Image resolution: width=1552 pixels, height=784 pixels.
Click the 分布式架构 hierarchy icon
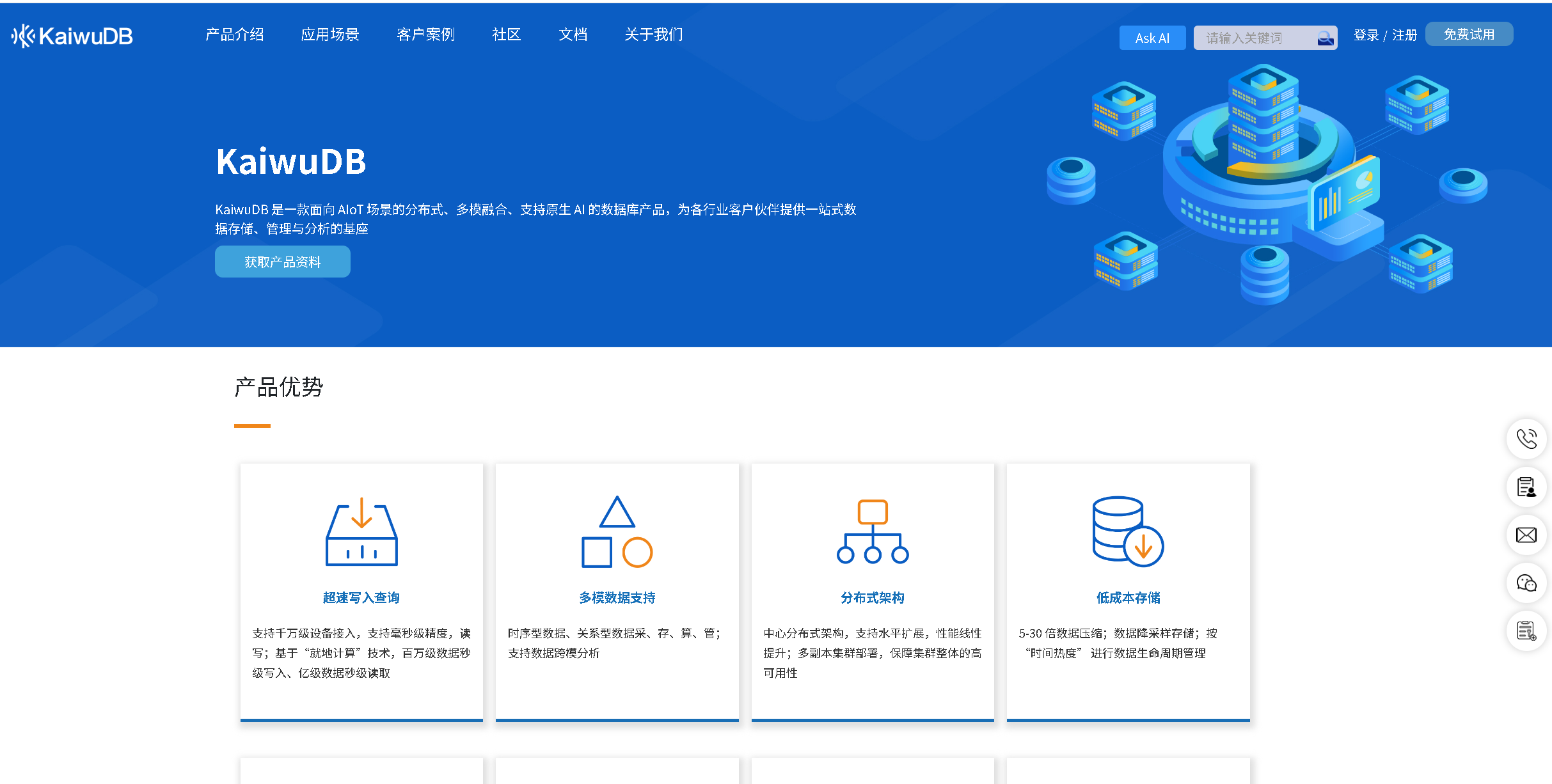(x=873, y=531)
